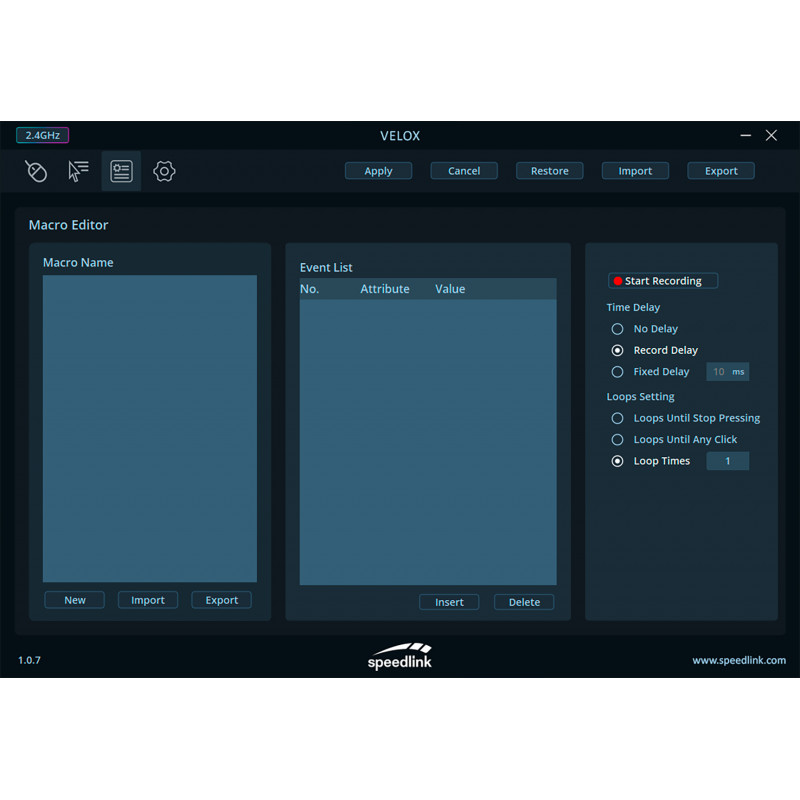Create a new macro with New button
Screen dimensions: 800x800
(x=75, y=600)
